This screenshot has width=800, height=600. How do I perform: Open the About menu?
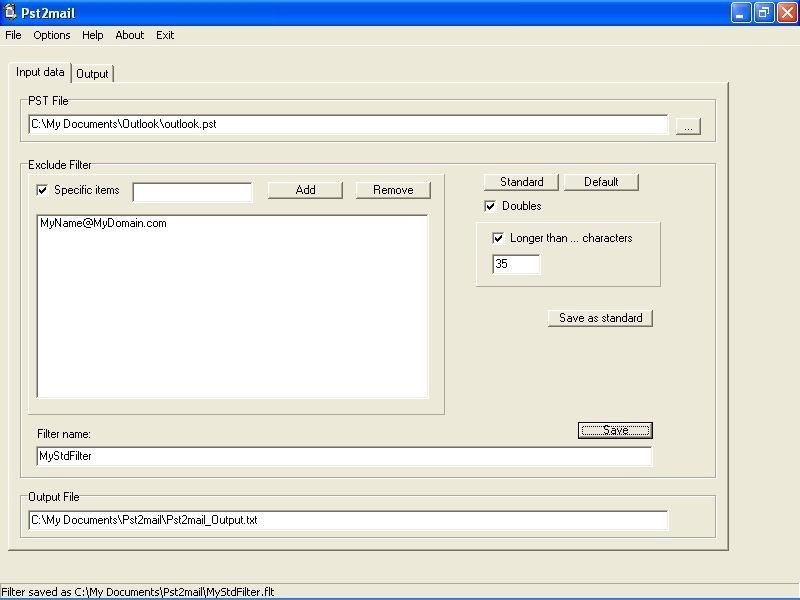[x=130, y=35]
